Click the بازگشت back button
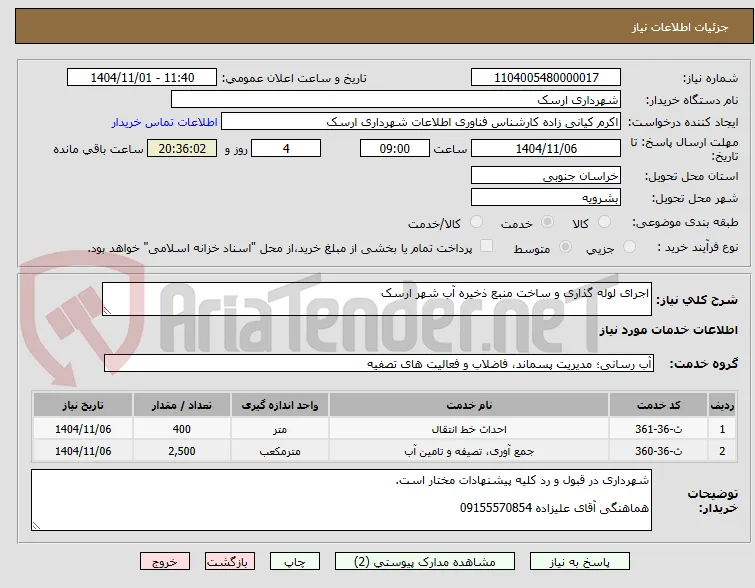The width and height of the screenshot is (755, 588). pyautogui.click(x=229, y=562)
